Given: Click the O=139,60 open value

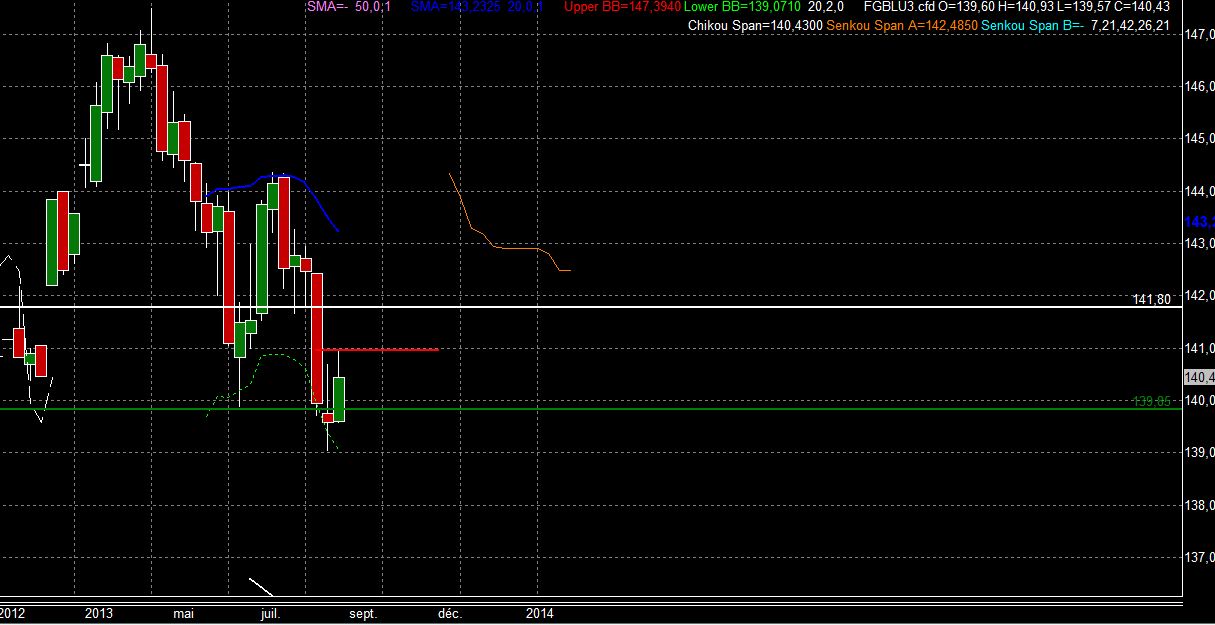Looking at the screenshot, I should pos(964,7).
